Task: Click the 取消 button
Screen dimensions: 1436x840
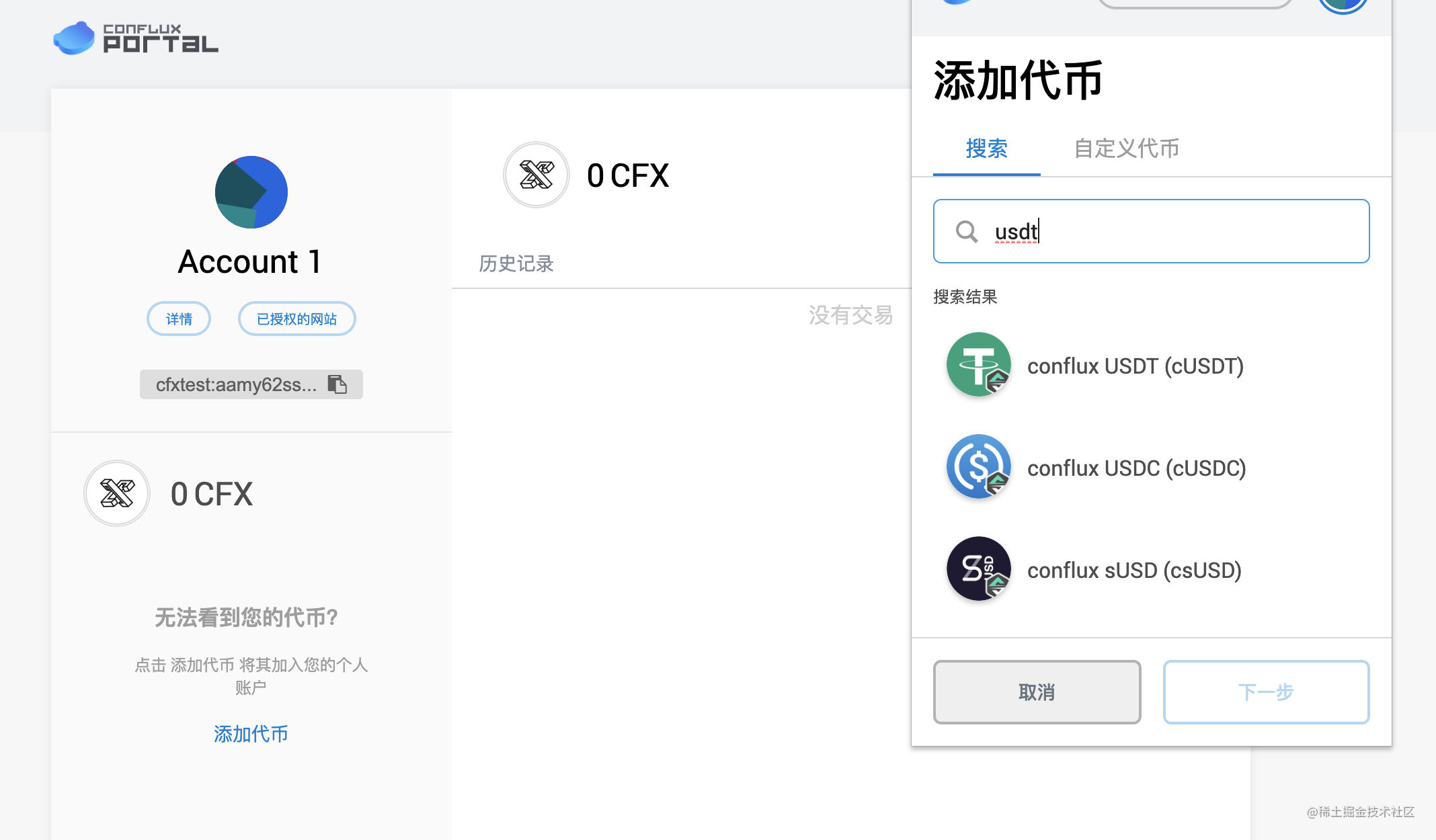Action: coord(1037,692)
